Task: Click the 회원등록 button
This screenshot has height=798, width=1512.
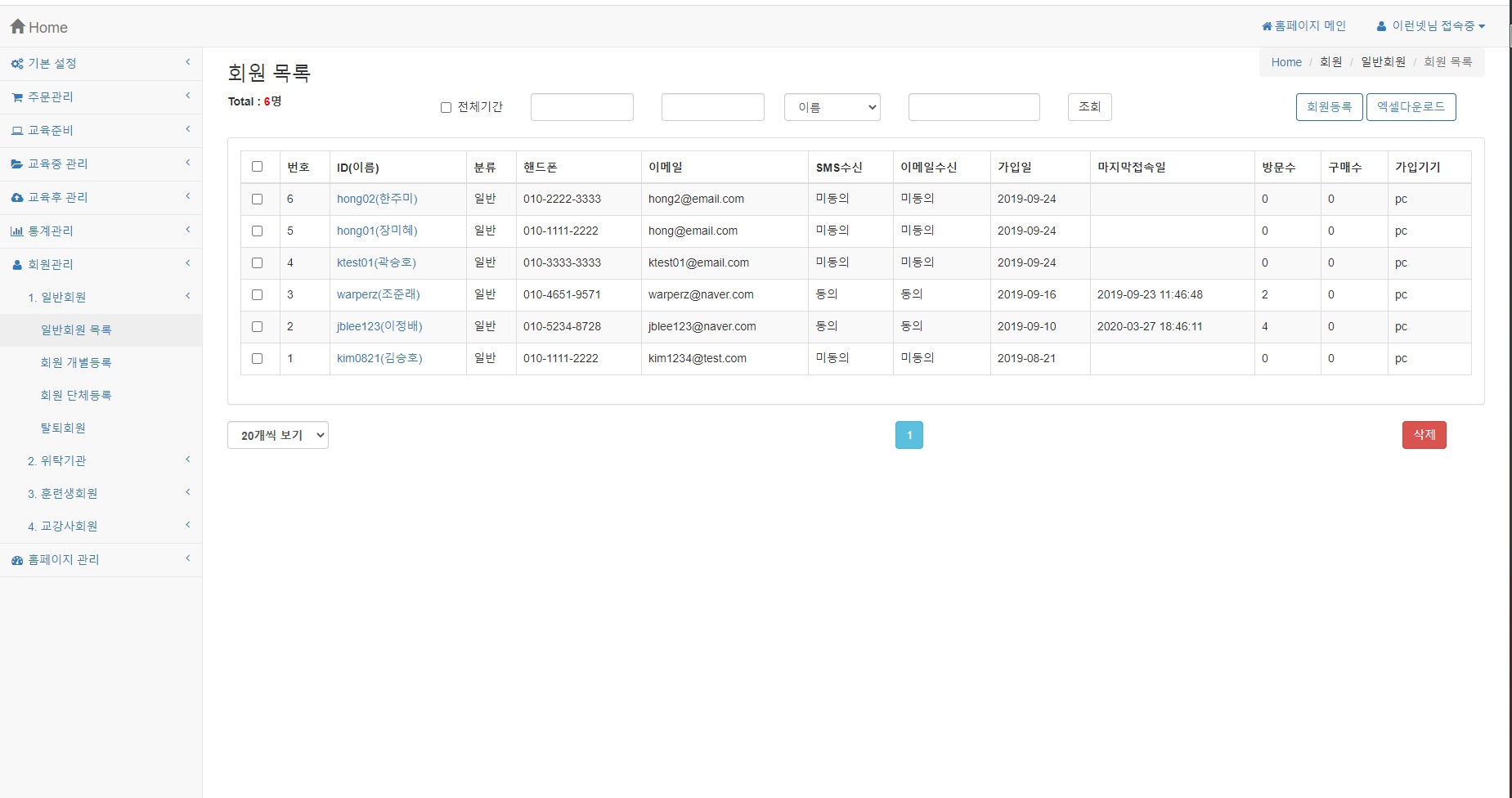Action: point(1329,107)
